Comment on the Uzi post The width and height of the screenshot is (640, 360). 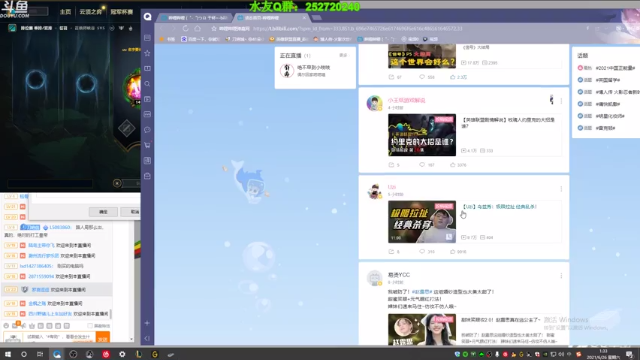427,252
